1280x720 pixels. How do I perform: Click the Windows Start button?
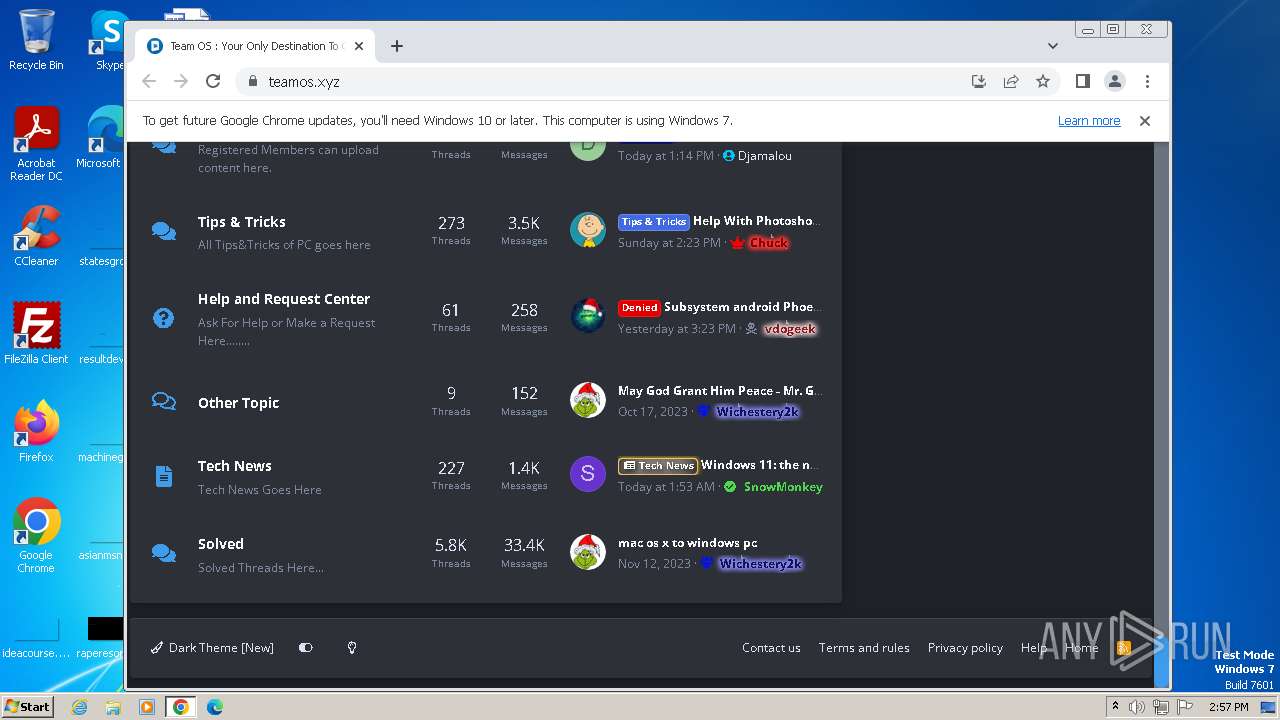pyautogui.click(x=28, y=706)
